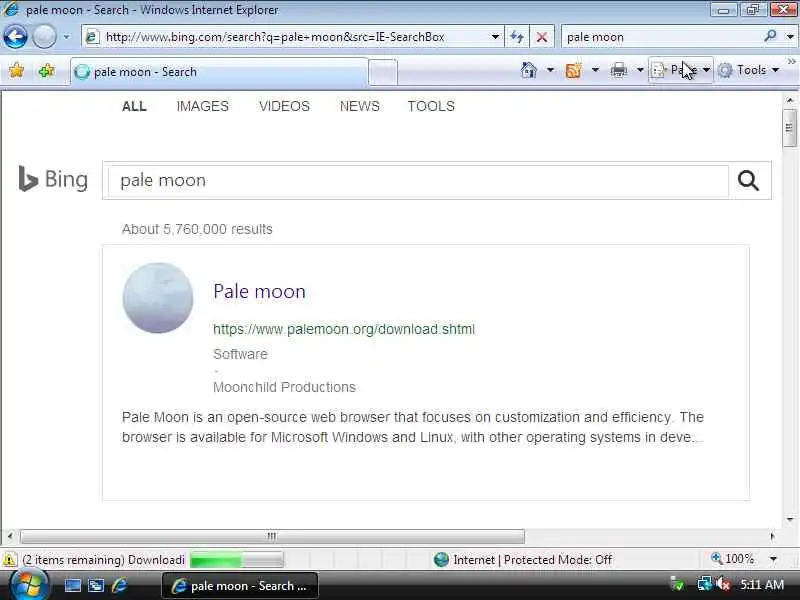Expand the address bar history dropdown

coord(495,37)
